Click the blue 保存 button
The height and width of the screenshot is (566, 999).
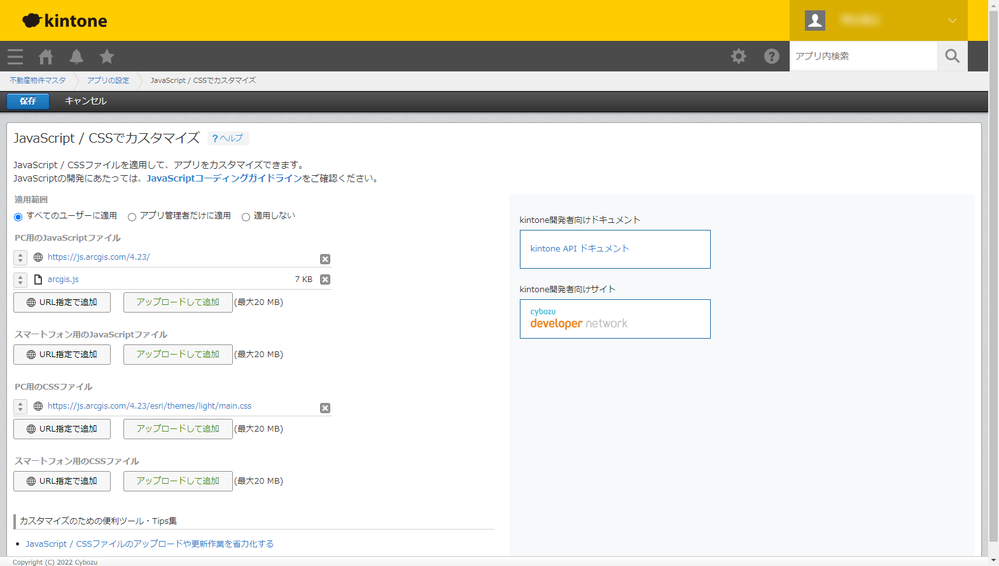pyautogui.click(x=28, y=101)
